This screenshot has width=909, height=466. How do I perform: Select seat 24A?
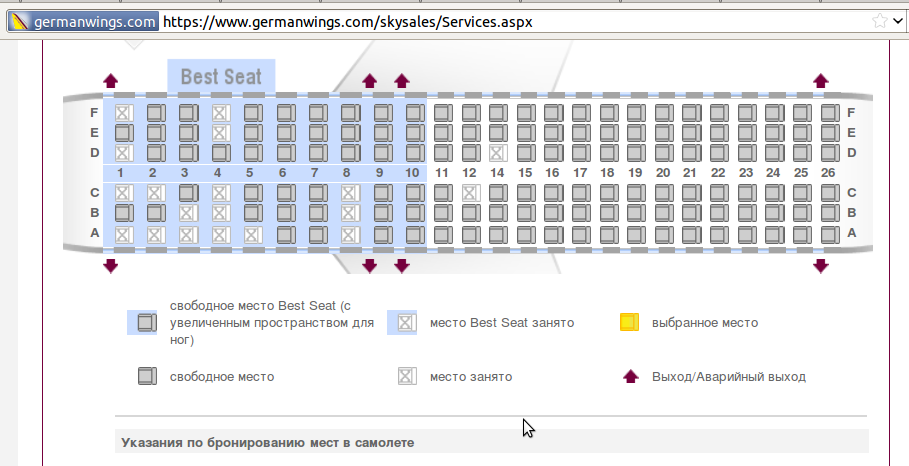coord(775,235)
